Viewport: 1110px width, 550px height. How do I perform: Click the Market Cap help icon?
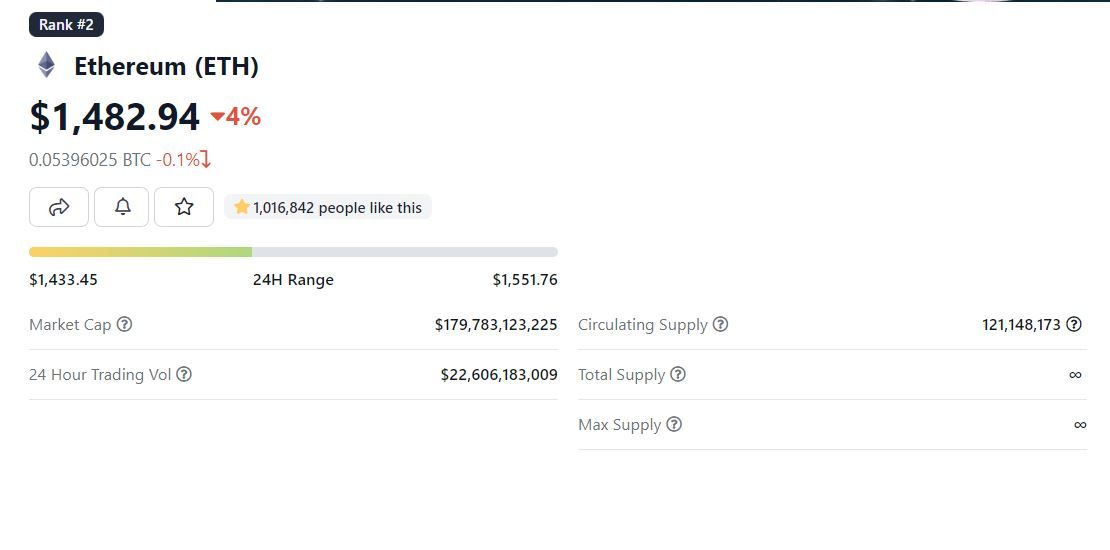tap(124, 324)
